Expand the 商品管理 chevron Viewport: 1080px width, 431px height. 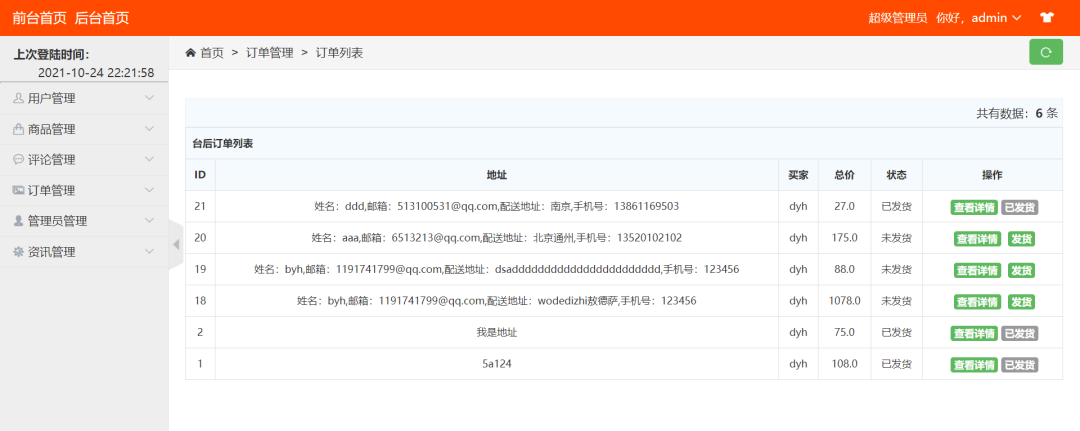click(x=149, y=129)
